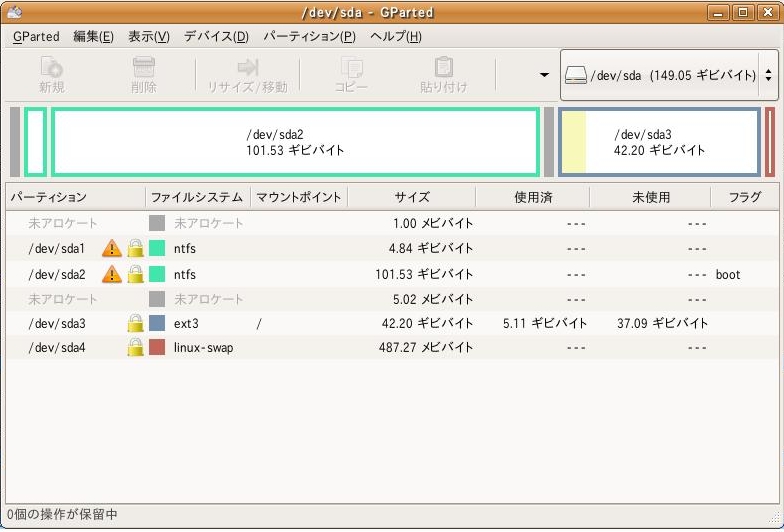
Task: Click the GParted window icon in the title bar
Action: coord(14,12)
